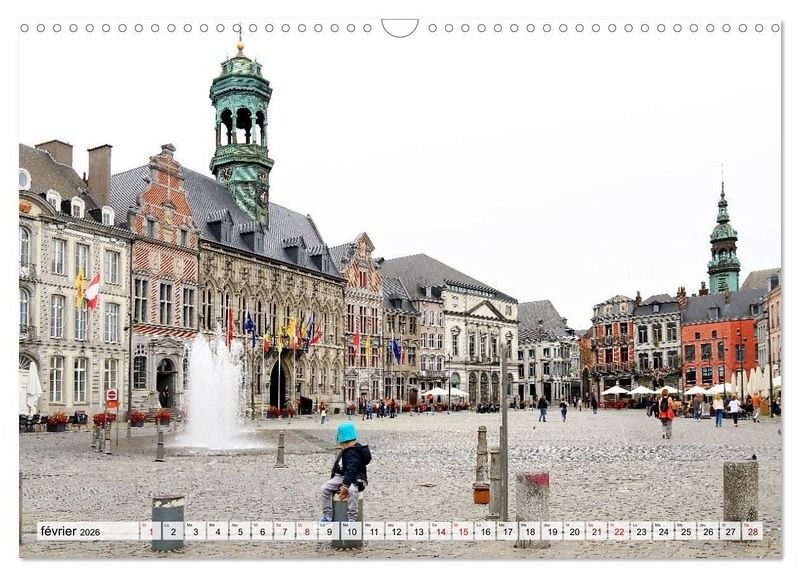This screenshot has width=800, height=577.
Task: Select the red day 22 cell
Action: (x=619, y=531)
